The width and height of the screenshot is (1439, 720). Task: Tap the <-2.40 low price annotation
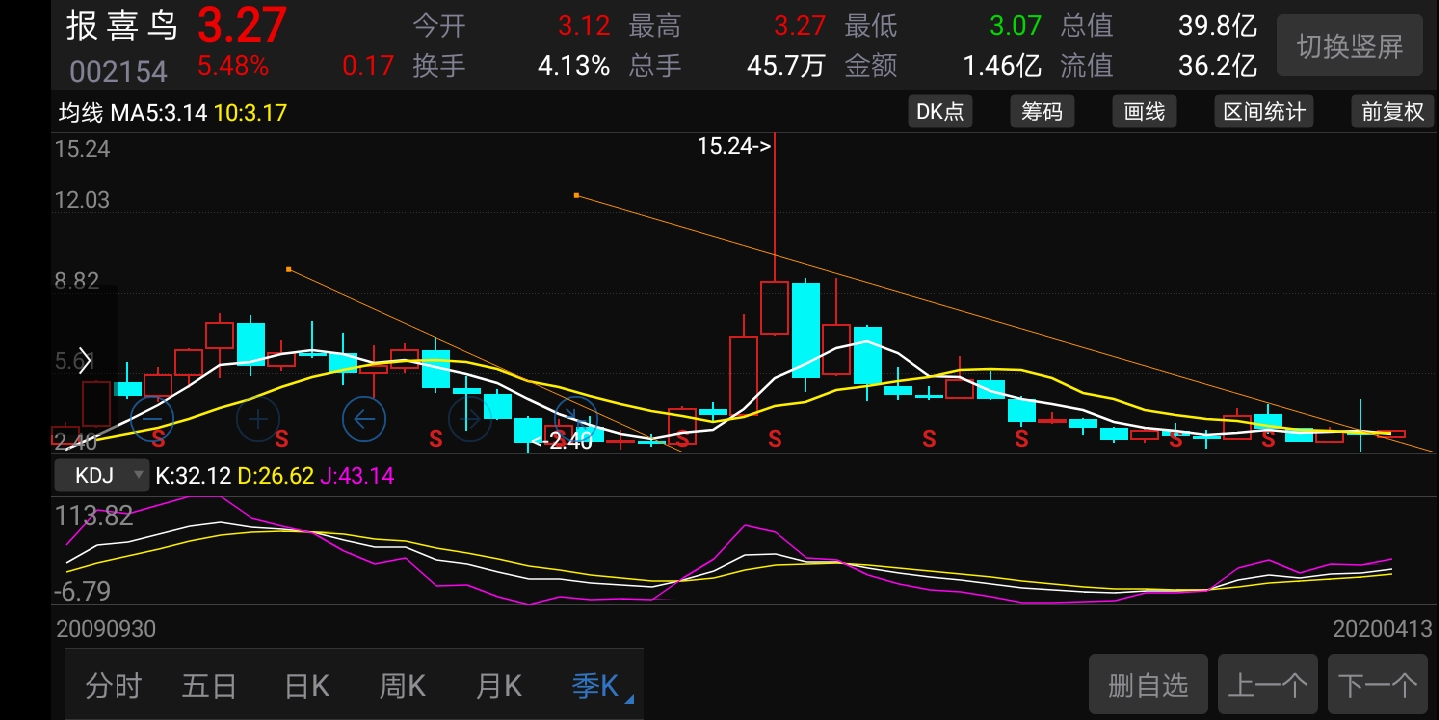click(562, 441)
